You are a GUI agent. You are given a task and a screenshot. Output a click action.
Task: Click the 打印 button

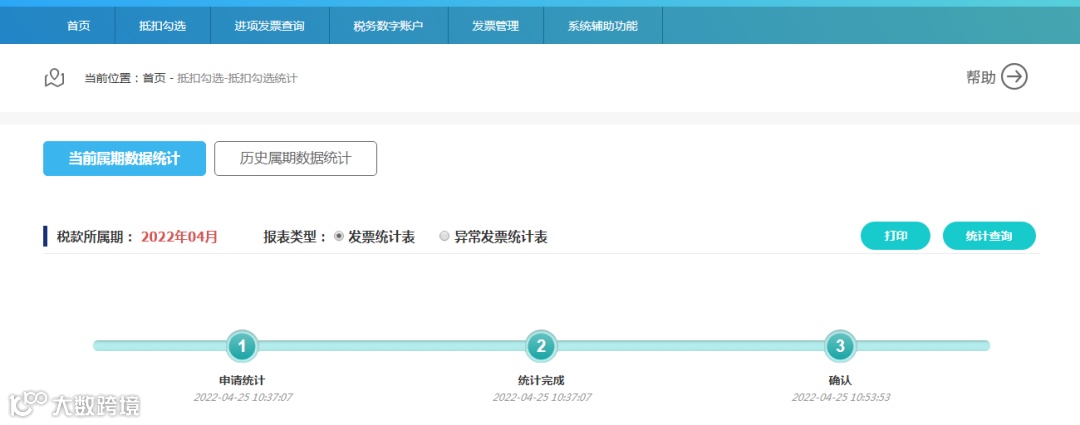click(895, 236)
